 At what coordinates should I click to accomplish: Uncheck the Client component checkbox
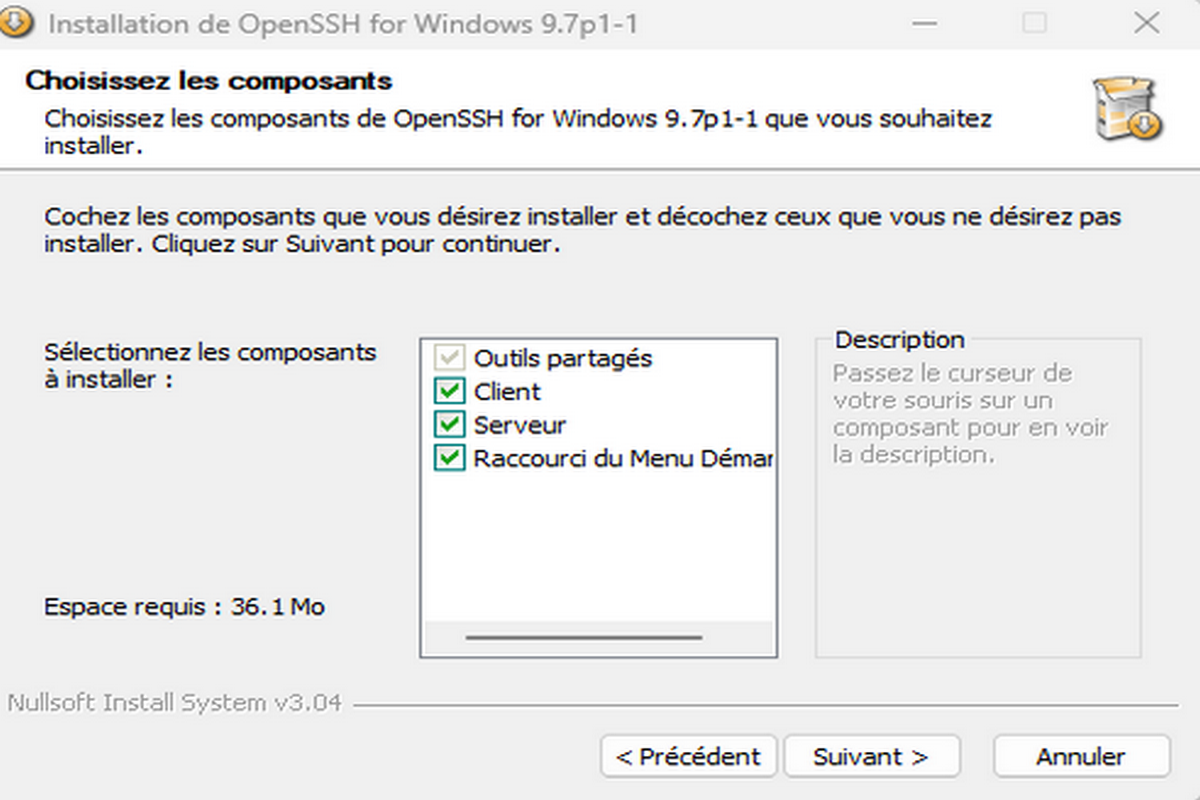[449, 391]
